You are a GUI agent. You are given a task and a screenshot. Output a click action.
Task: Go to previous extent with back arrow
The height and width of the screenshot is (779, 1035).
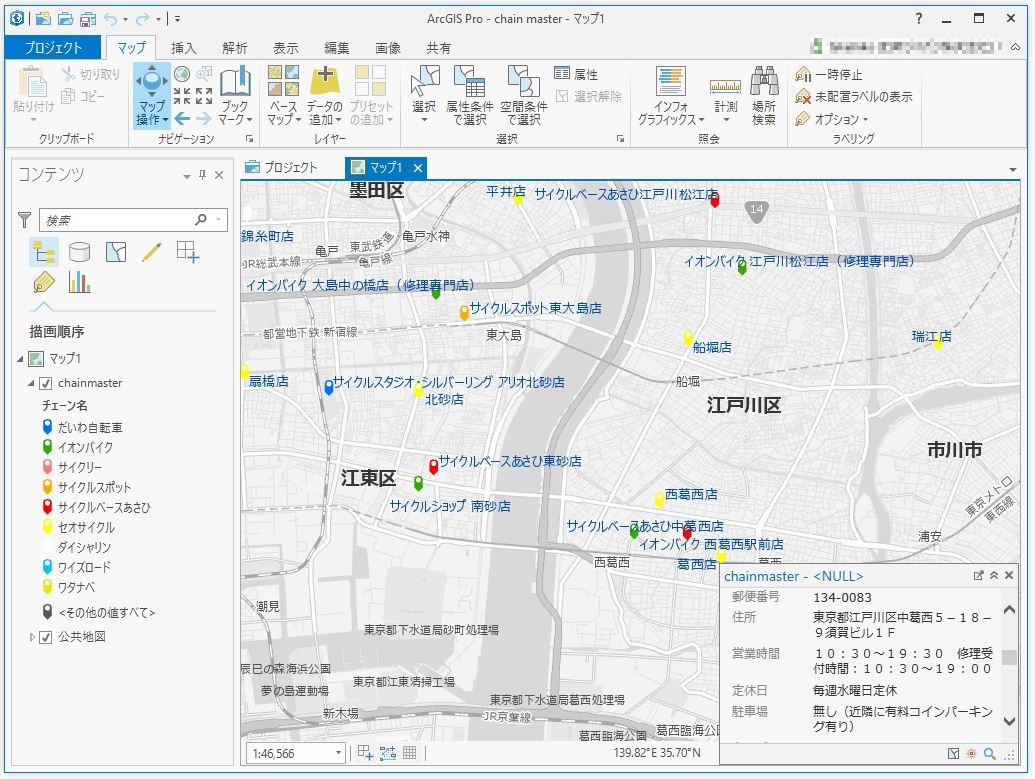[x=182, y=119]
